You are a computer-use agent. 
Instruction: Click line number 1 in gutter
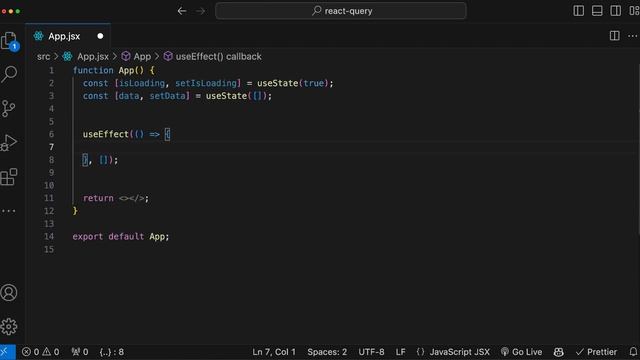pyautogui.click(x=51, y=71)
